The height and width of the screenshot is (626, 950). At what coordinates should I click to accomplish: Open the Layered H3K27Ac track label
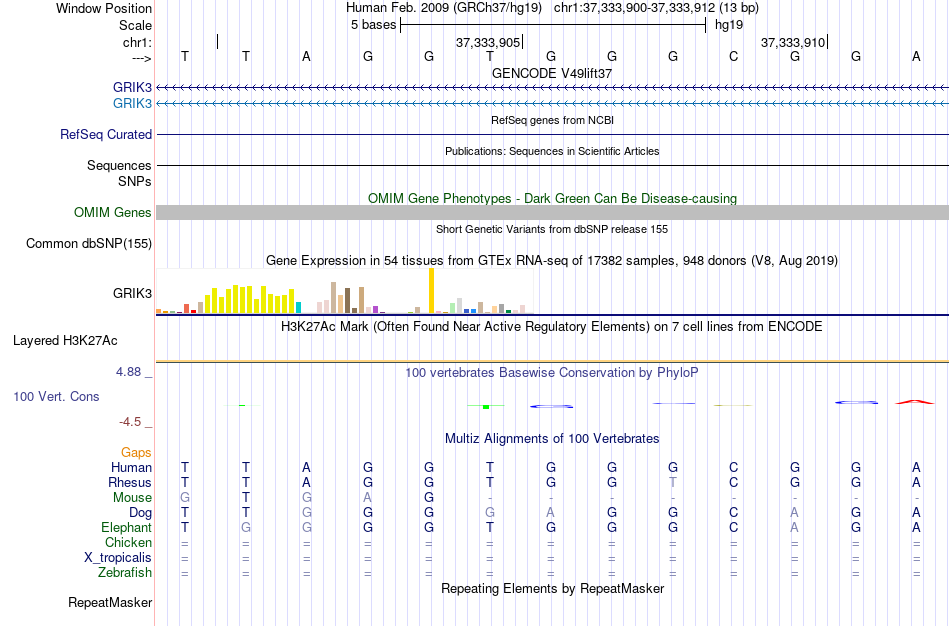65,341
